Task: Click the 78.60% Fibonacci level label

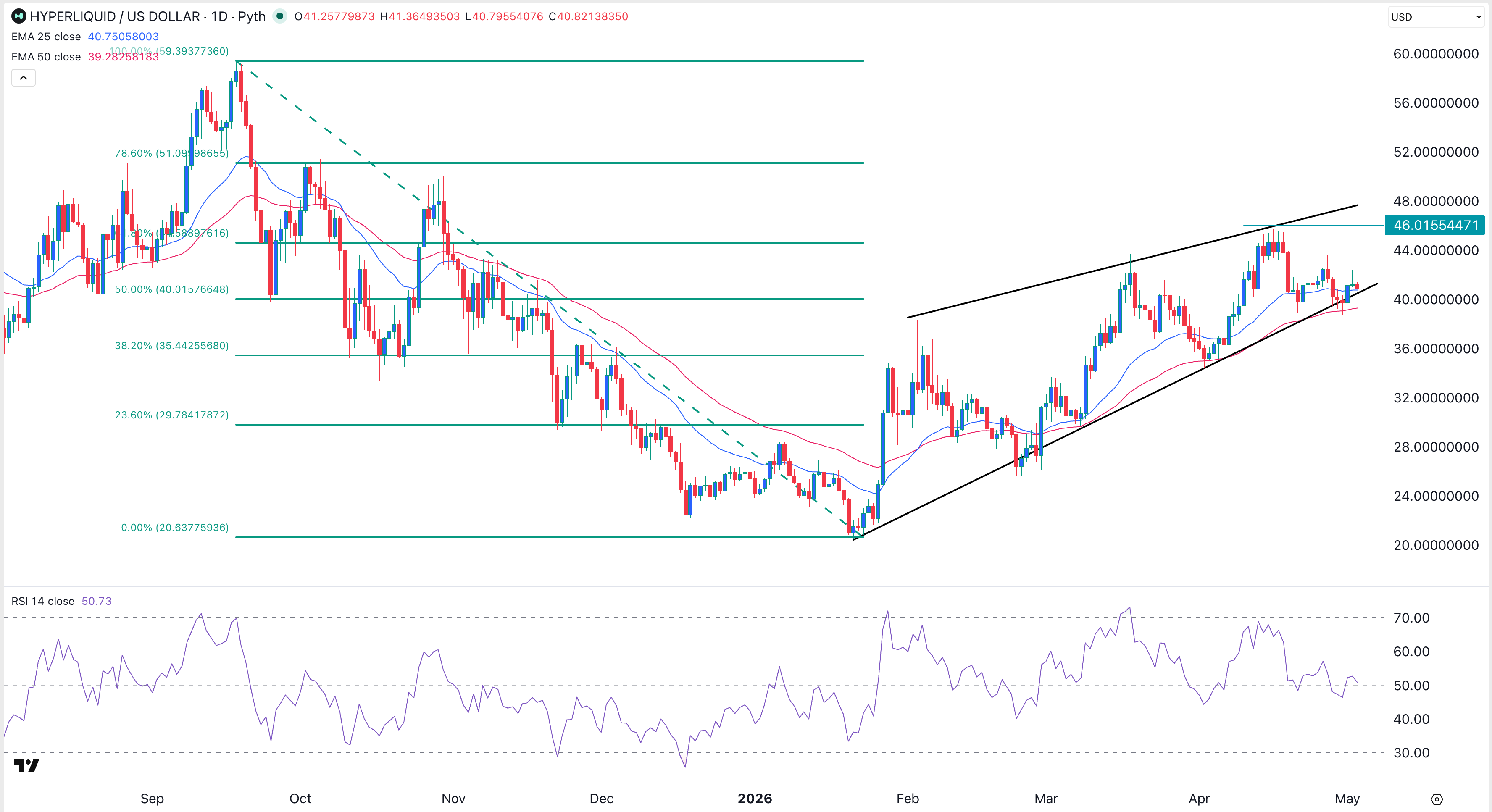Action: pos(171,153)
